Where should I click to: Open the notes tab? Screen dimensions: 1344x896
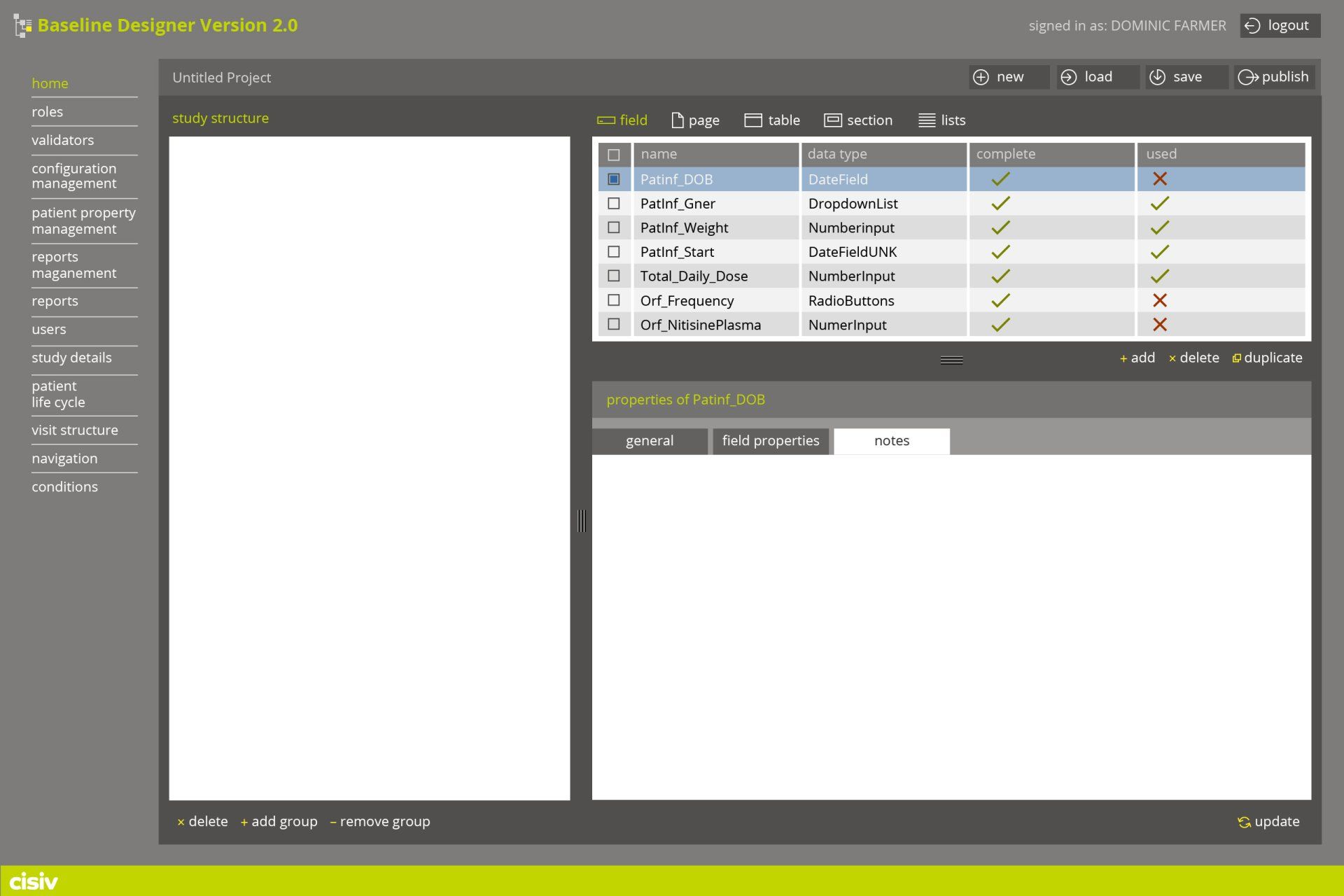pyautogui.click(x=892, y=441)
